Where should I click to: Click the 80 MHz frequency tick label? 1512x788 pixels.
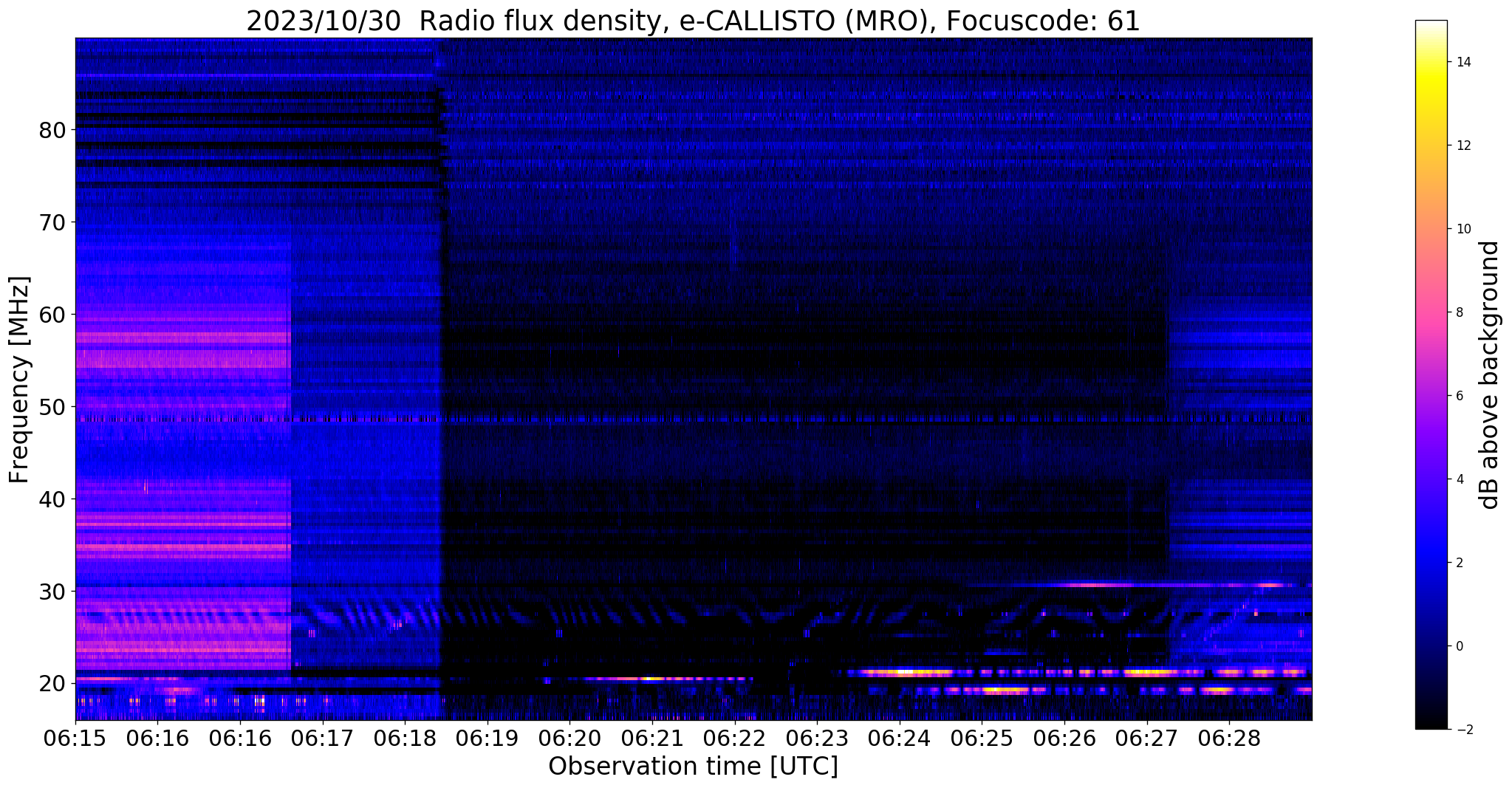coord(52,130)
